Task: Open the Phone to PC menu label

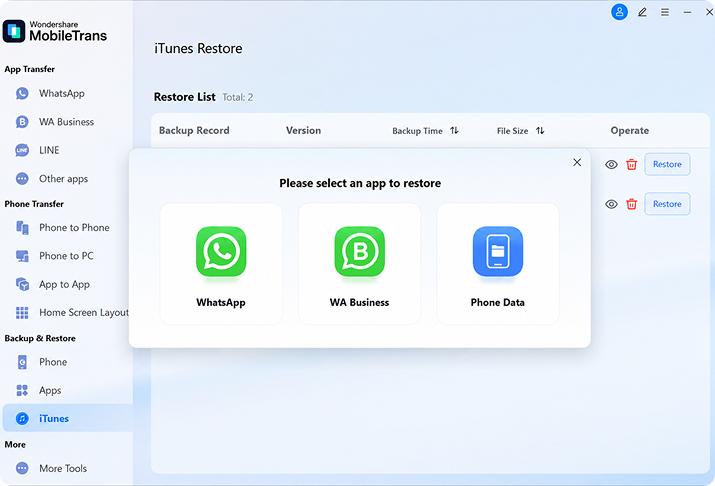Action: (x=66, y=256)
